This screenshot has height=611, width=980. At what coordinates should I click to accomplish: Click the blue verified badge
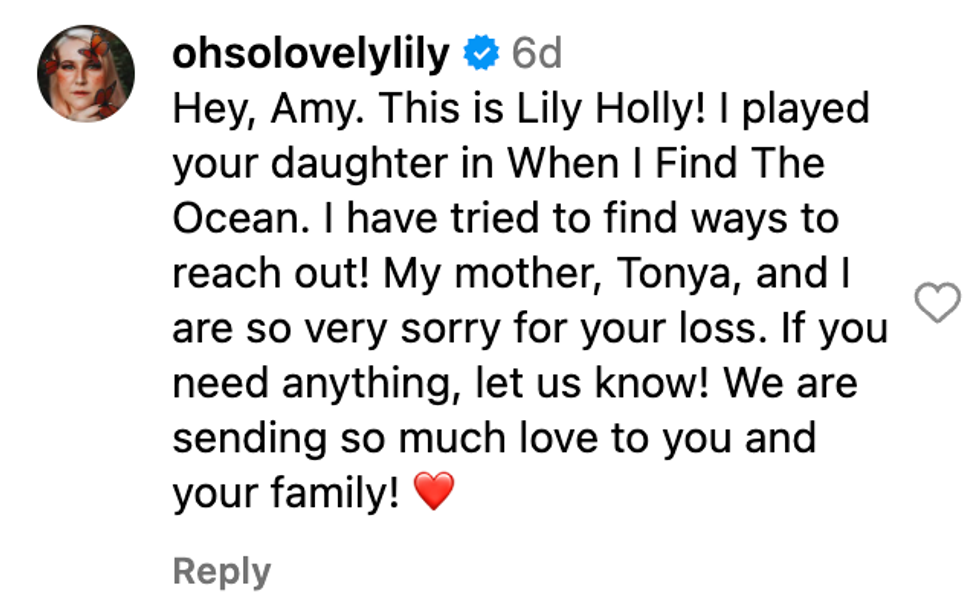click(482, 55)
